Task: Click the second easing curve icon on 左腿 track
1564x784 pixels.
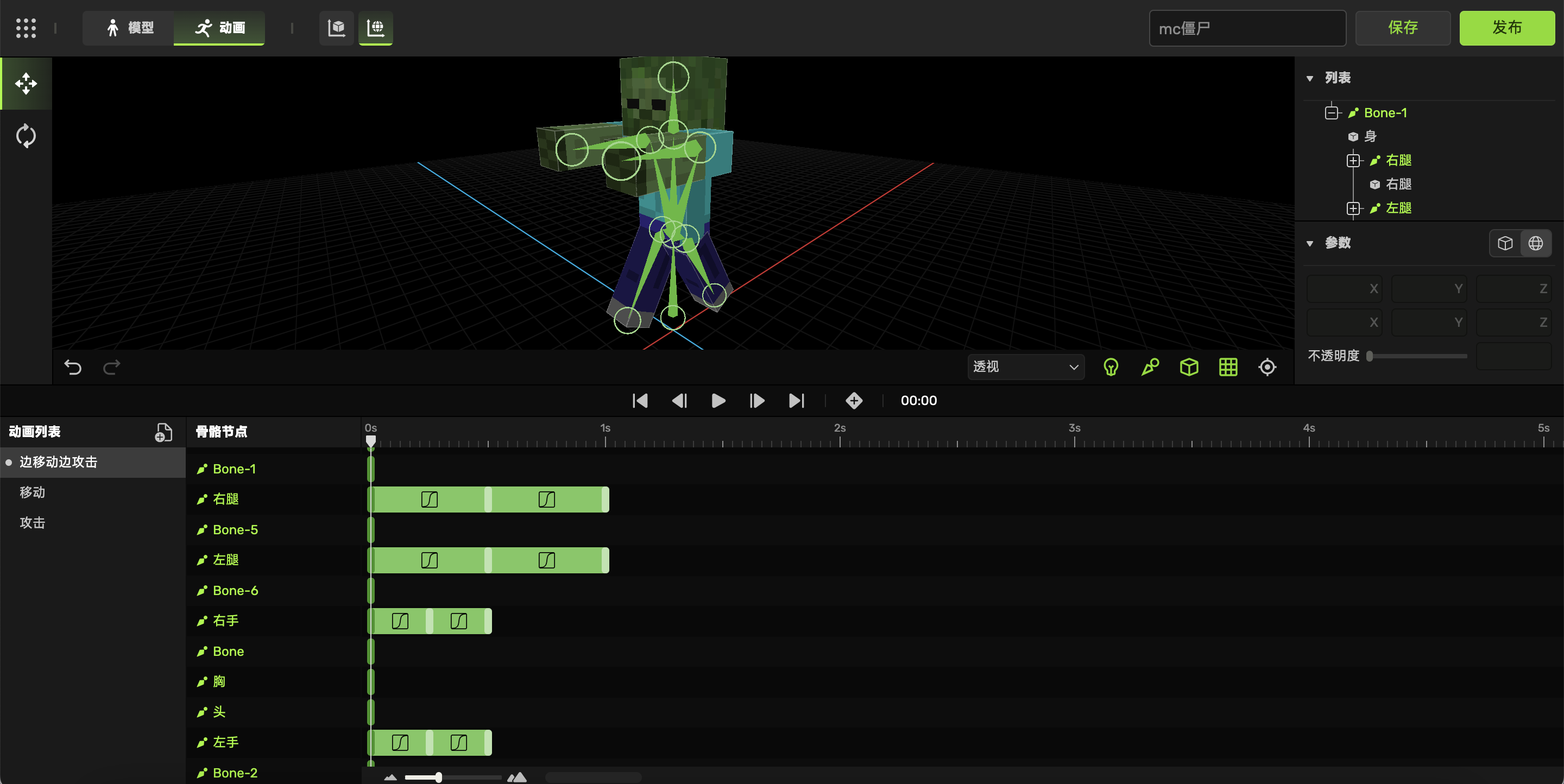Action: (x=546, y=560)
